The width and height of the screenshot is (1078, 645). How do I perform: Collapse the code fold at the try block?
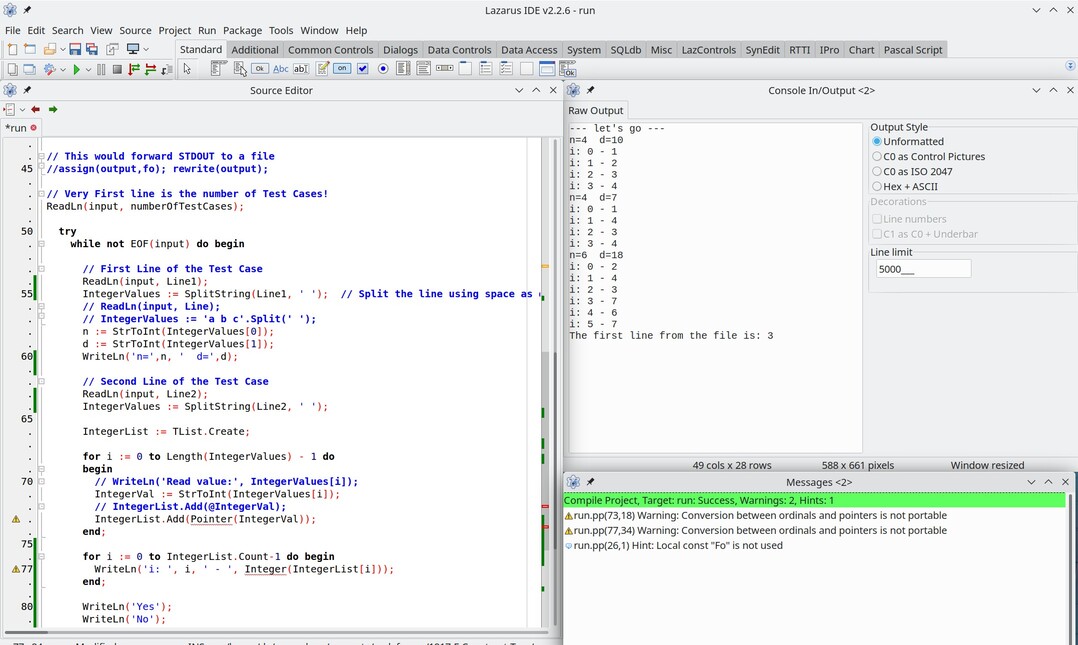41,243
